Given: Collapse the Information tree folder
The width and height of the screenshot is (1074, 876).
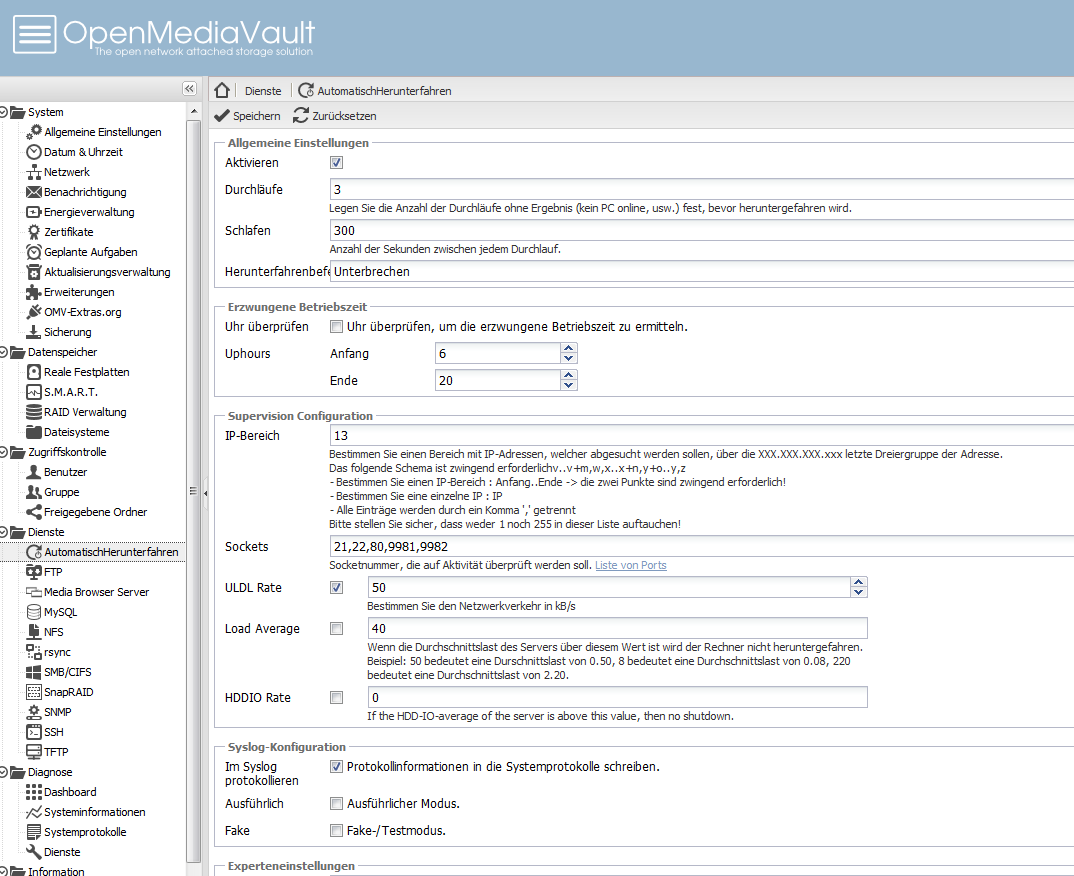Looking at the screenshot, I should point(3,872).
